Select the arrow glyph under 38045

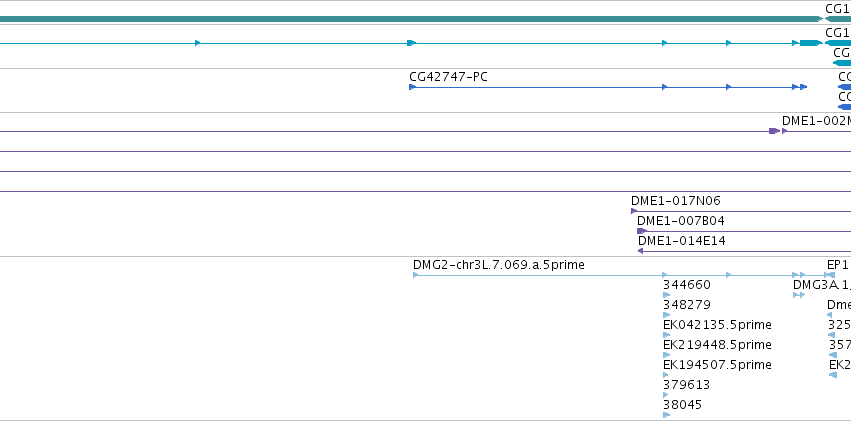tap(666, 415)
